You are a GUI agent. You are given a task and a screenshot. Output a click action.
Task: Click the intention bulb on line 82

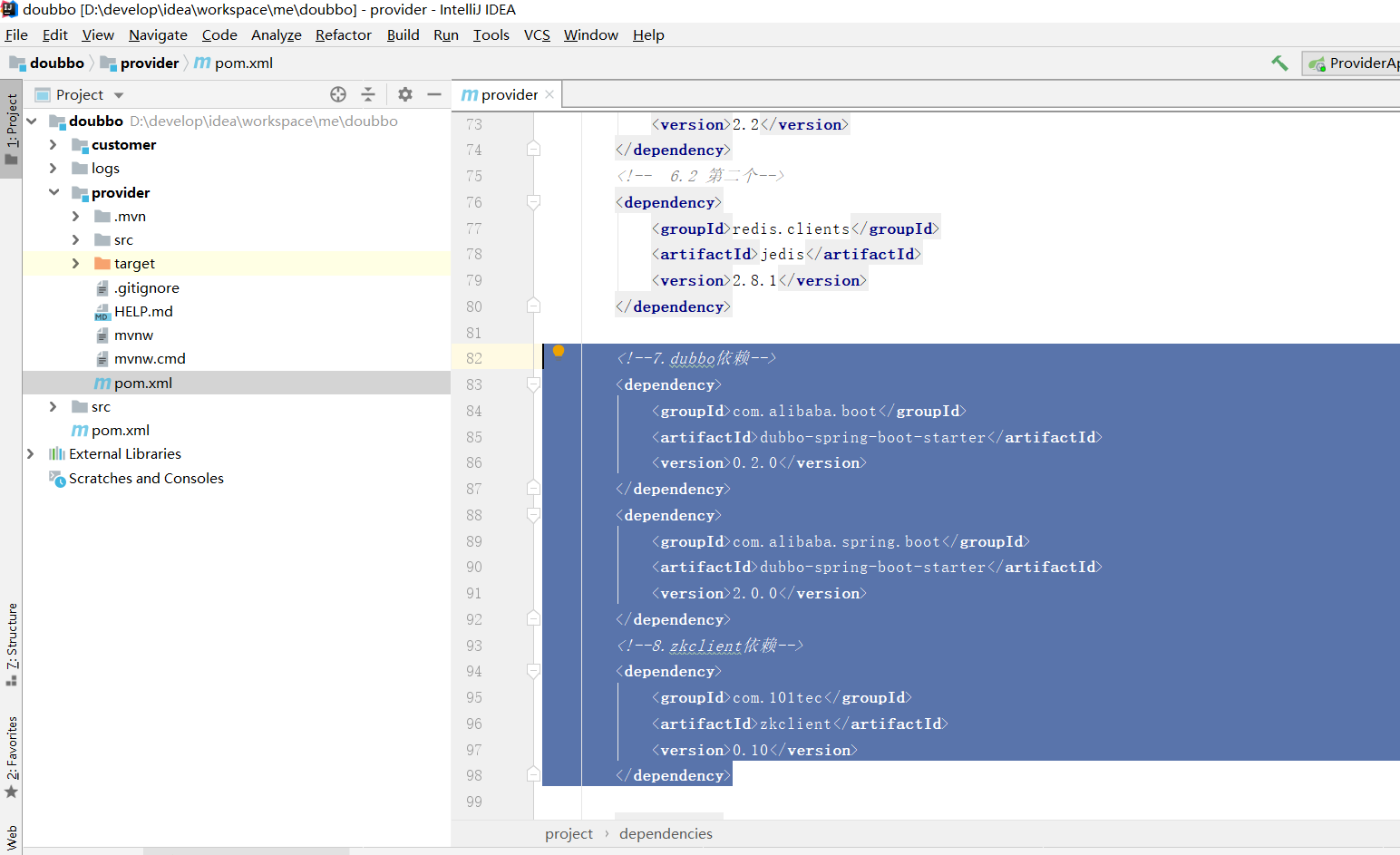(x=559, y=351)
